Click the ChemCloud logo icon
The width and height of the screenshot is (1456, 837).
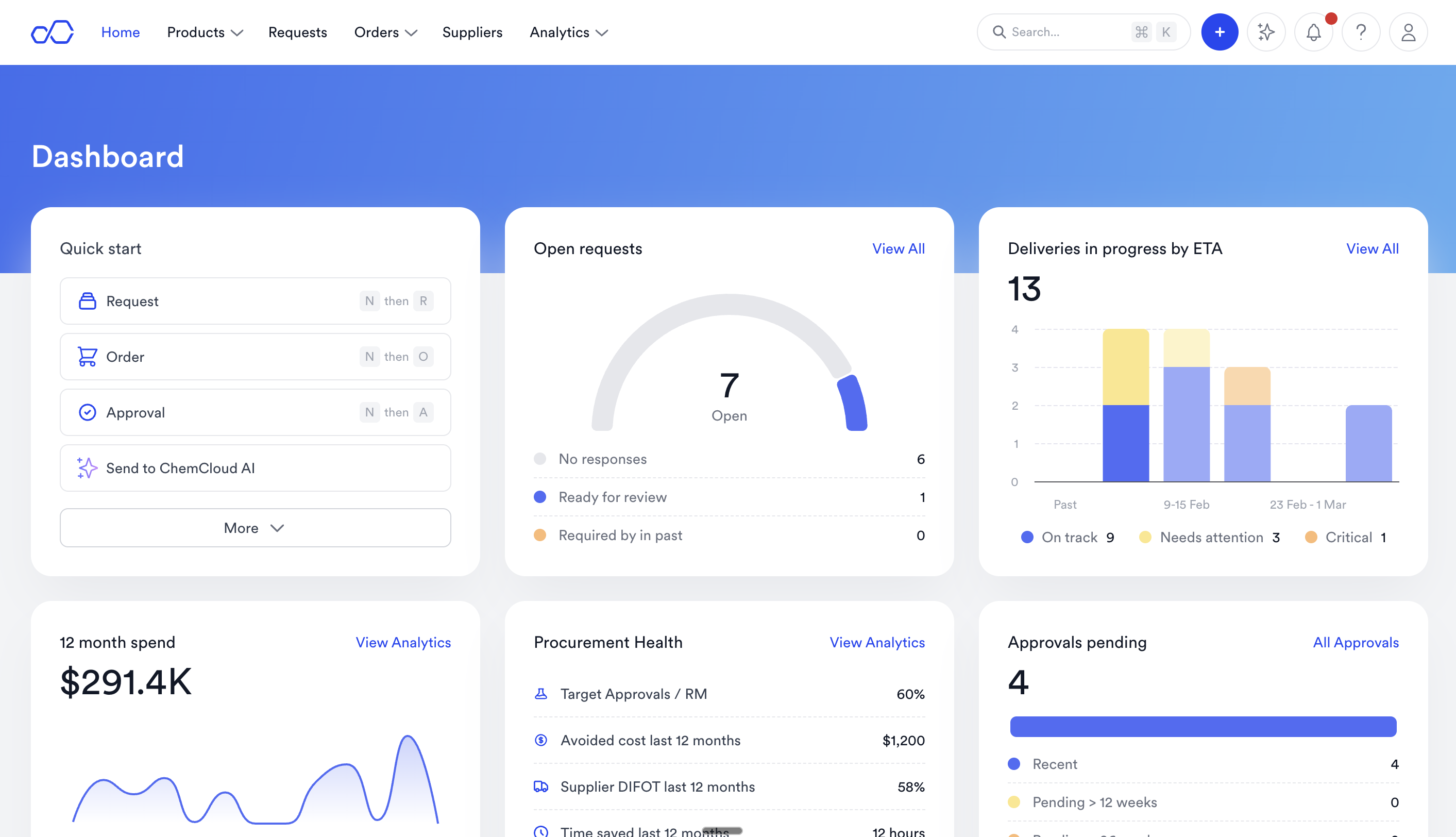point(52,32)
